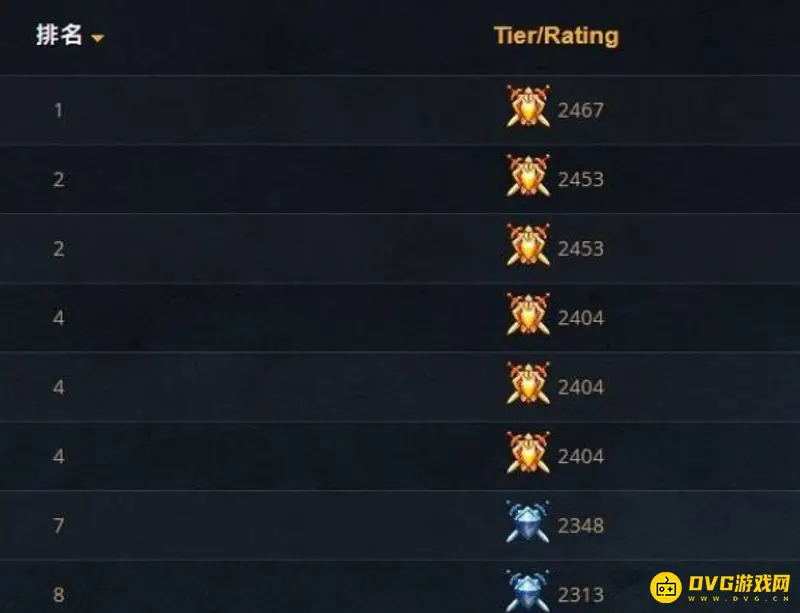Select the rank 1 leaderboard row number
The image size is (800, 613).
[x=59, y=110]
